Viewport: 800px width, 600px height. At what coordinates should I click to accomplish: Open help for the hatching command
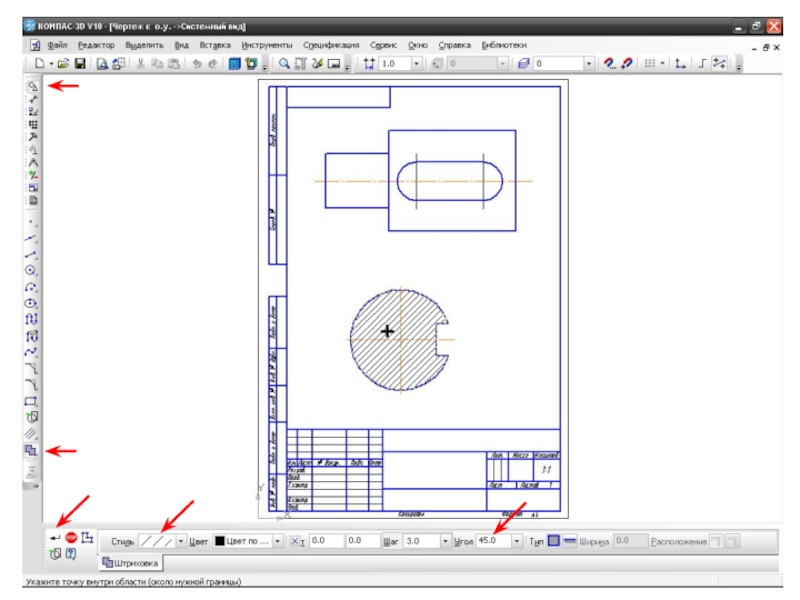[71, 553]
